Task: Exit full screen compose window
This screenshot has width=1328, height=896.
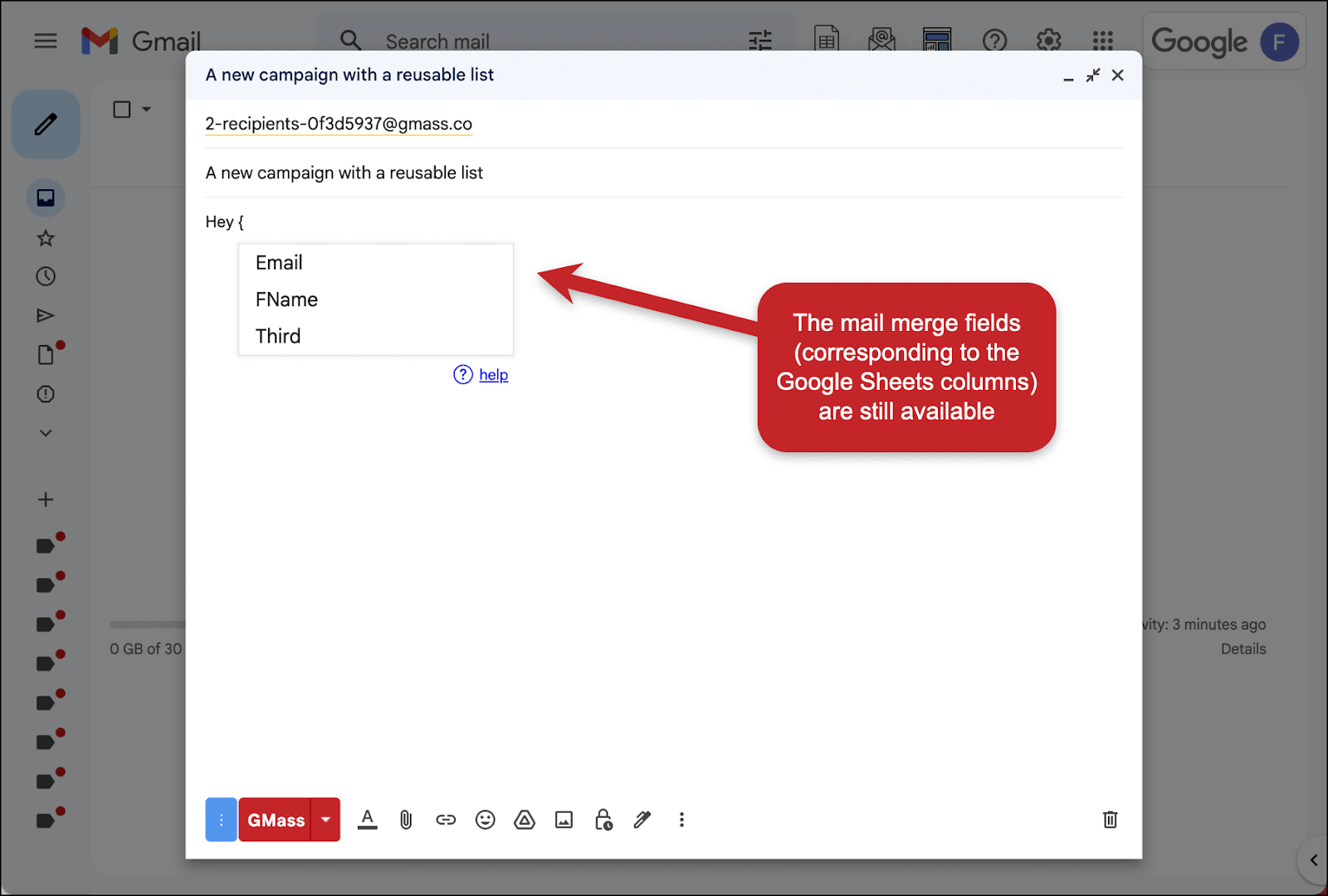Action: click(x=1093, y=75)
